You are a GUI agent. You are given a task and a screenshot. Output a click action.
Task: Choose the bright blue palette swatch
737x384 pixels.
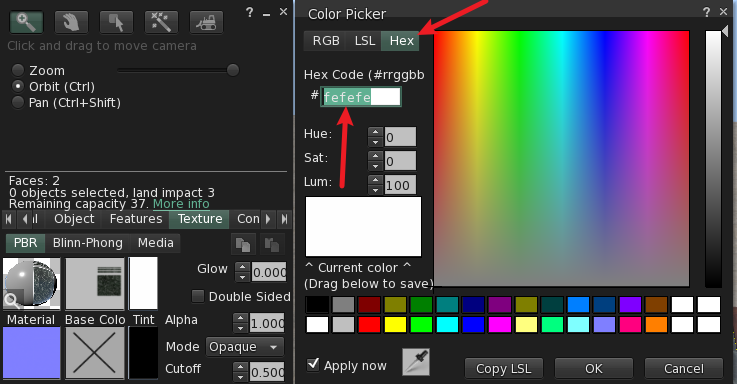(473, 324)
